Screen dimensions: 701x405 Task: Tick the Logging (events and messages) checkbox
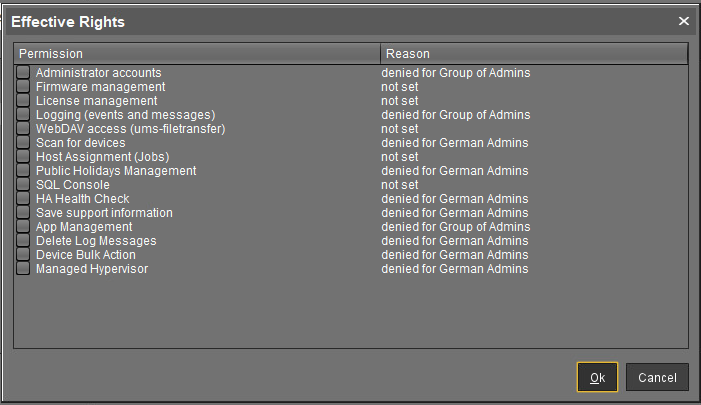23,115
